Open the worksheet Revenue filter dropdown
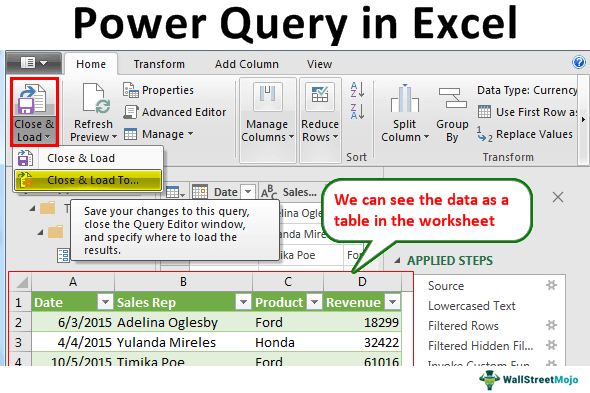This screenshot has width=590, height=393. pos(392,302)
